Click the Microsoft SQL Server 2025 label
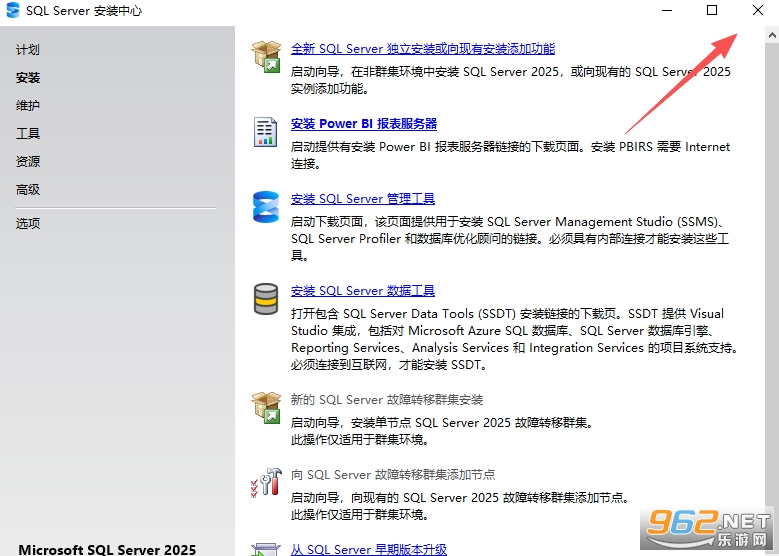779x556 pixels. 107,550
